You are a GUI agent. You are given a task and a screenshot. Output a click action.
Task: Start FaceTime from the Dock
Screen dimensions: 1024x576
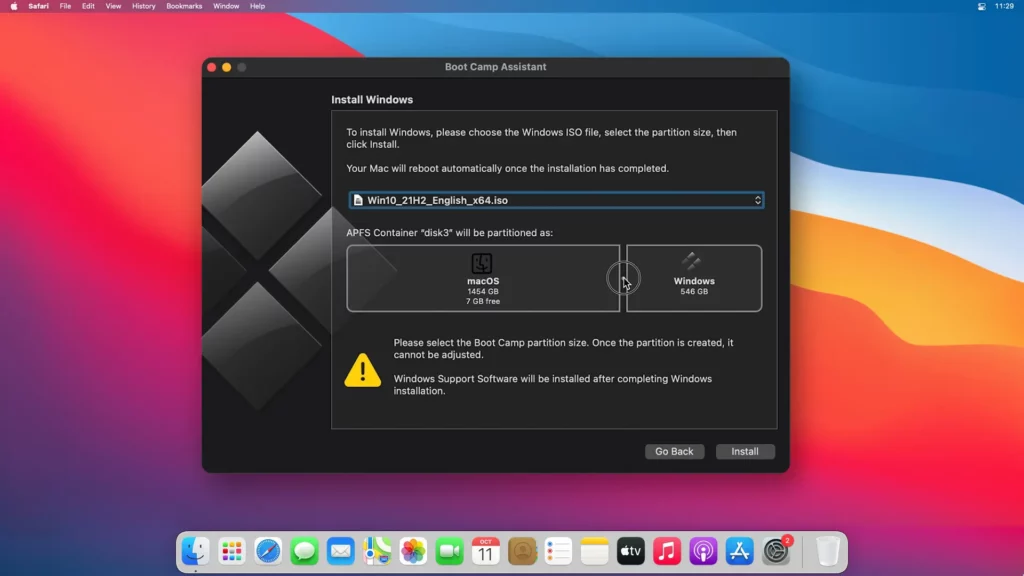pos(449,552)
